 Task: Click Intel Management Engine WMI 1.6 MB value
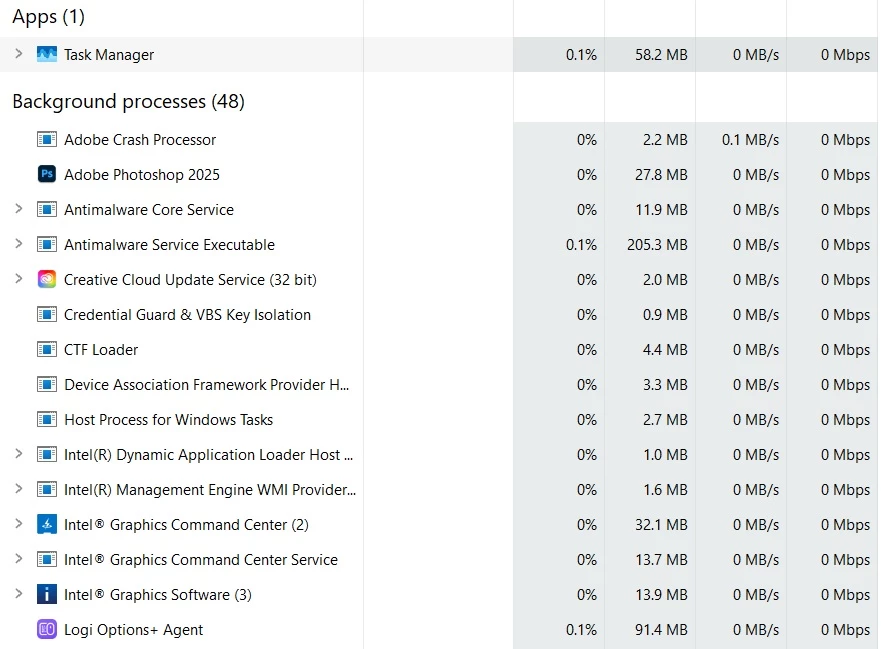(665, 489)
